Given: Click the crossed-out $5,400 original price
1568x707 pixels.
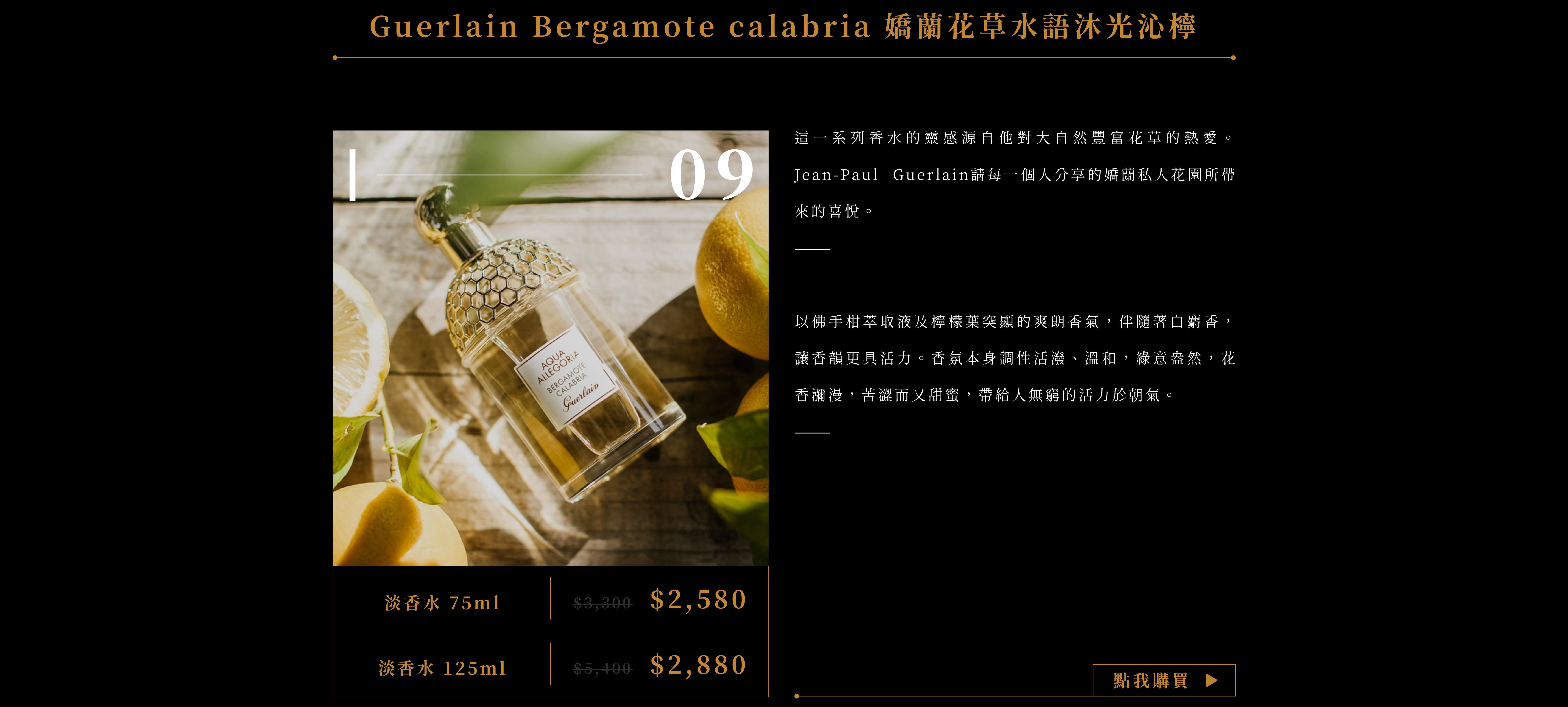Looking at the screenshot, I should click(x=603, y=668).
